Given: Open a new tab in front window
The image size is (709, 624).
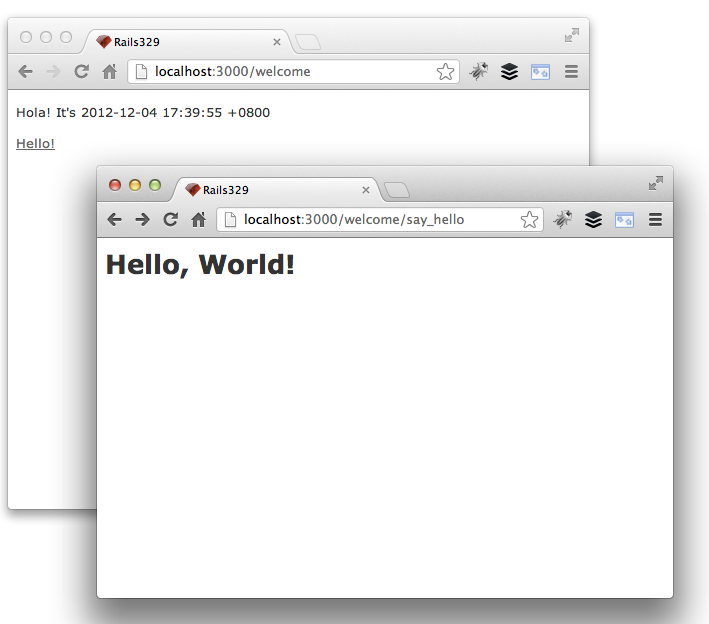Looking at the screenshot, I should pyautogui.click(x=396, y=190).
